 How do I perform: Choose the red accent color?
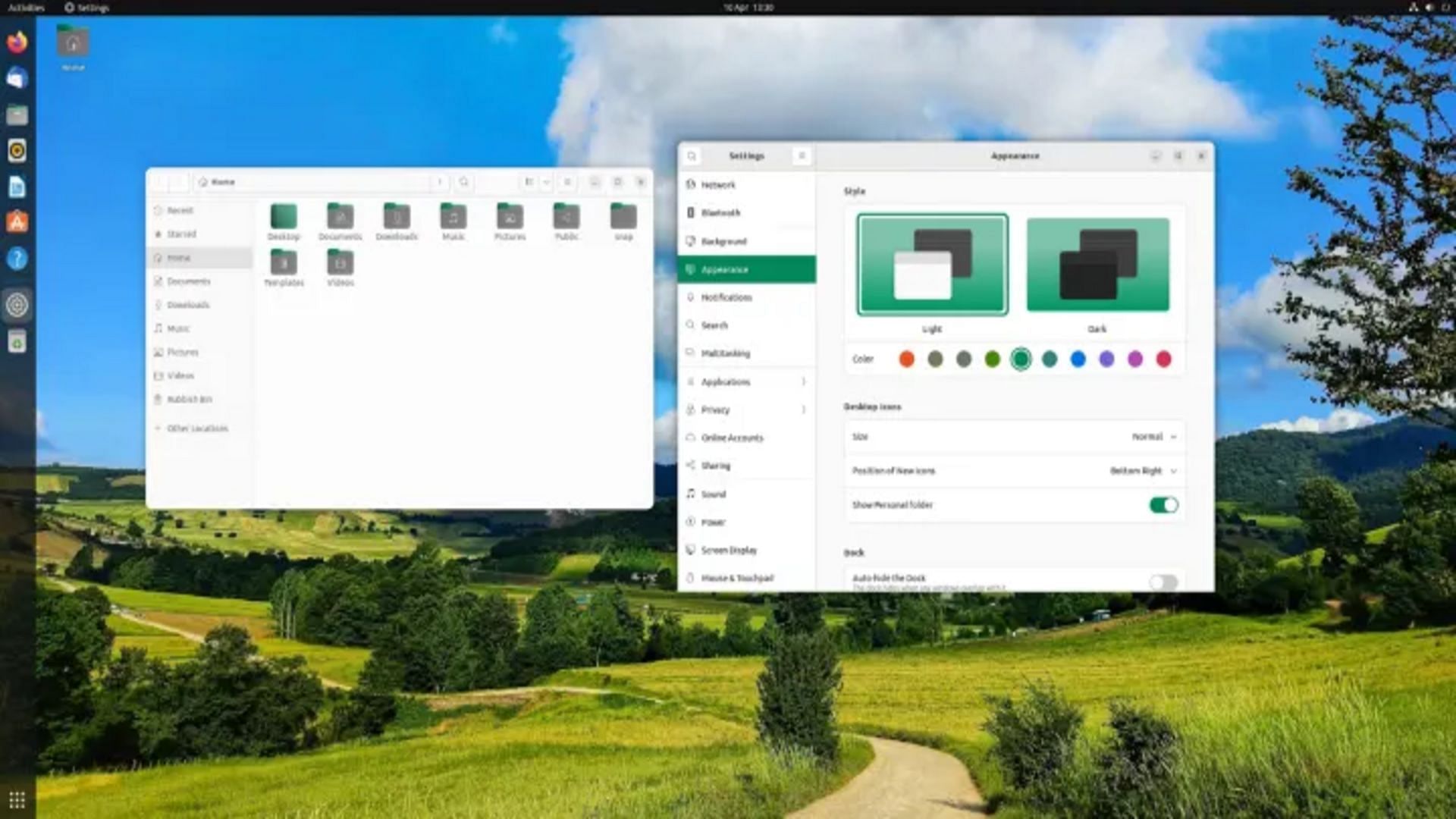click(x=1163, y=359)
